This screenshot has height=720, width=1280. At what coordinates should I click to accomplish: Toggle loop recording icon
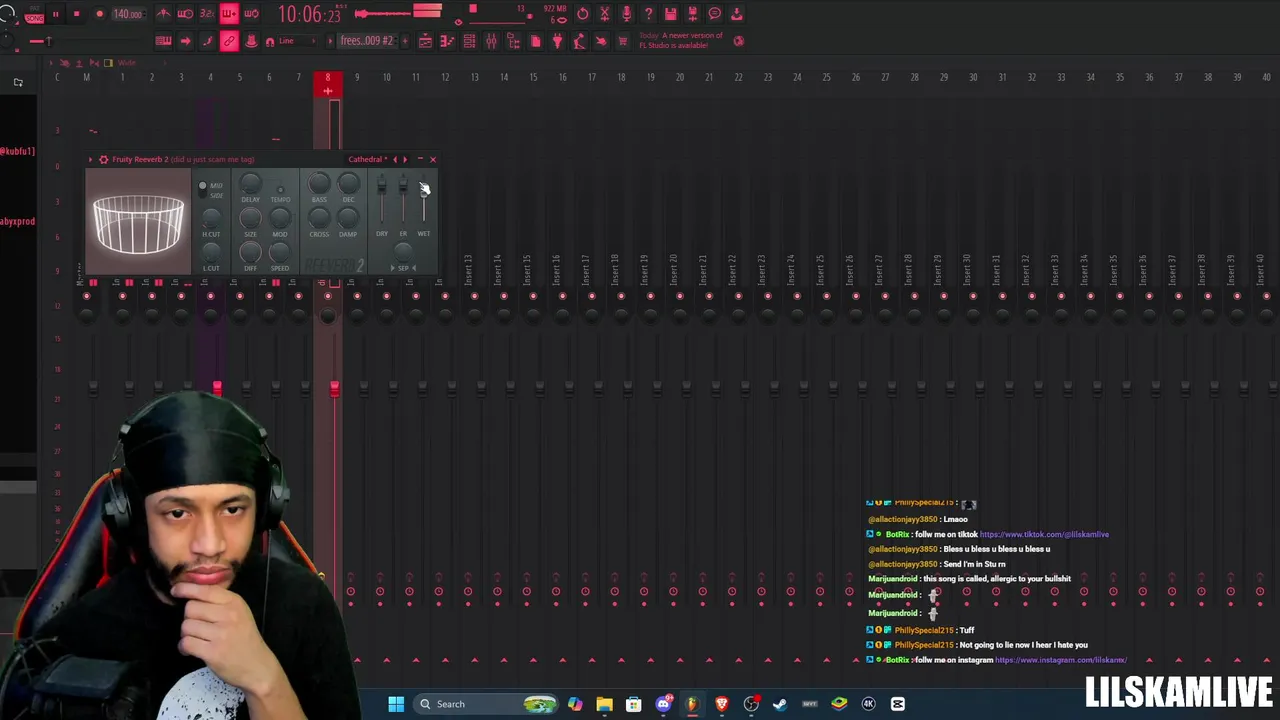coord(251,14)
